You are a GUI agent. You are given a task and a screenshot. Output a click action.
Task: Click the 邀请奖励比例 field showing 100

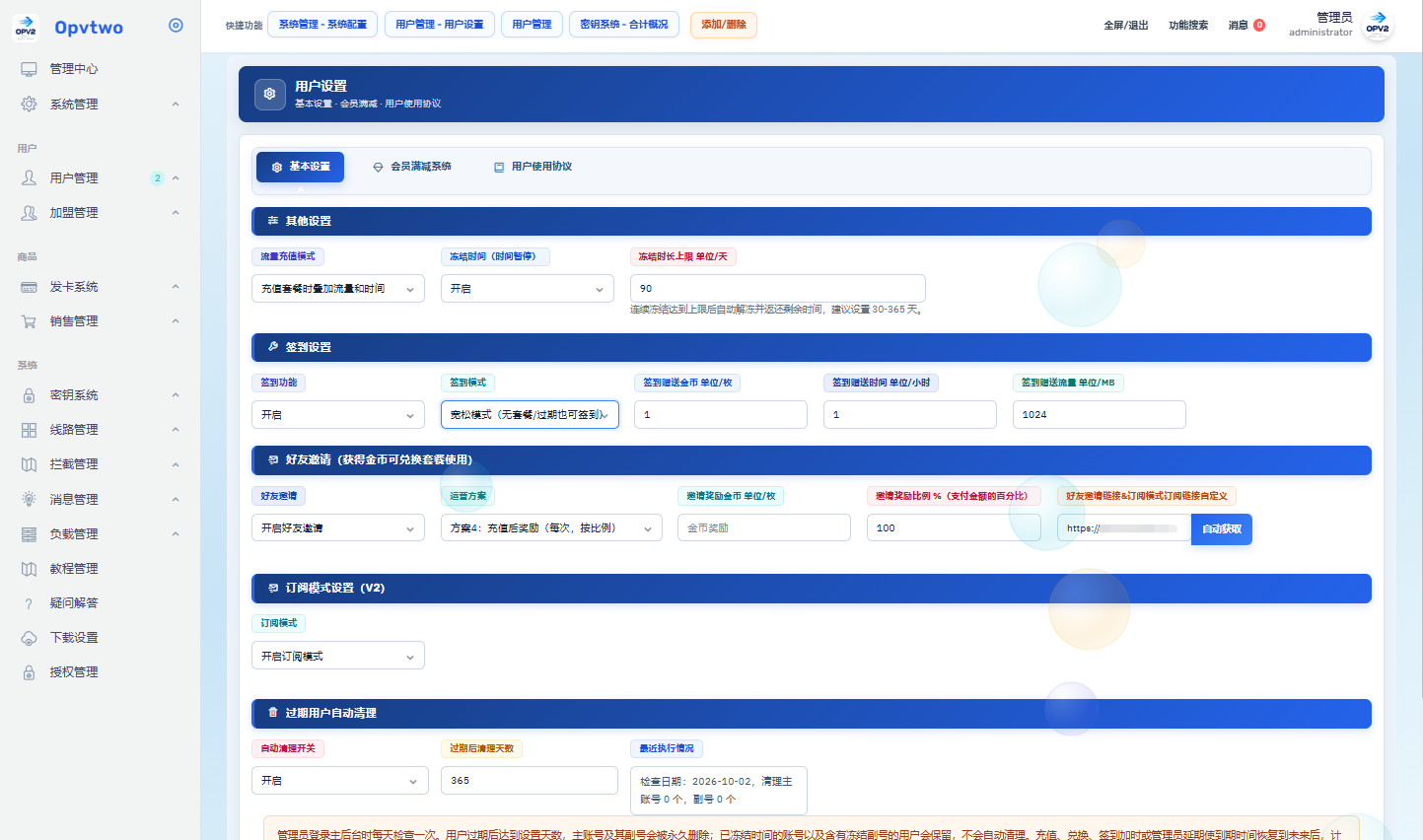pos(954,528)
